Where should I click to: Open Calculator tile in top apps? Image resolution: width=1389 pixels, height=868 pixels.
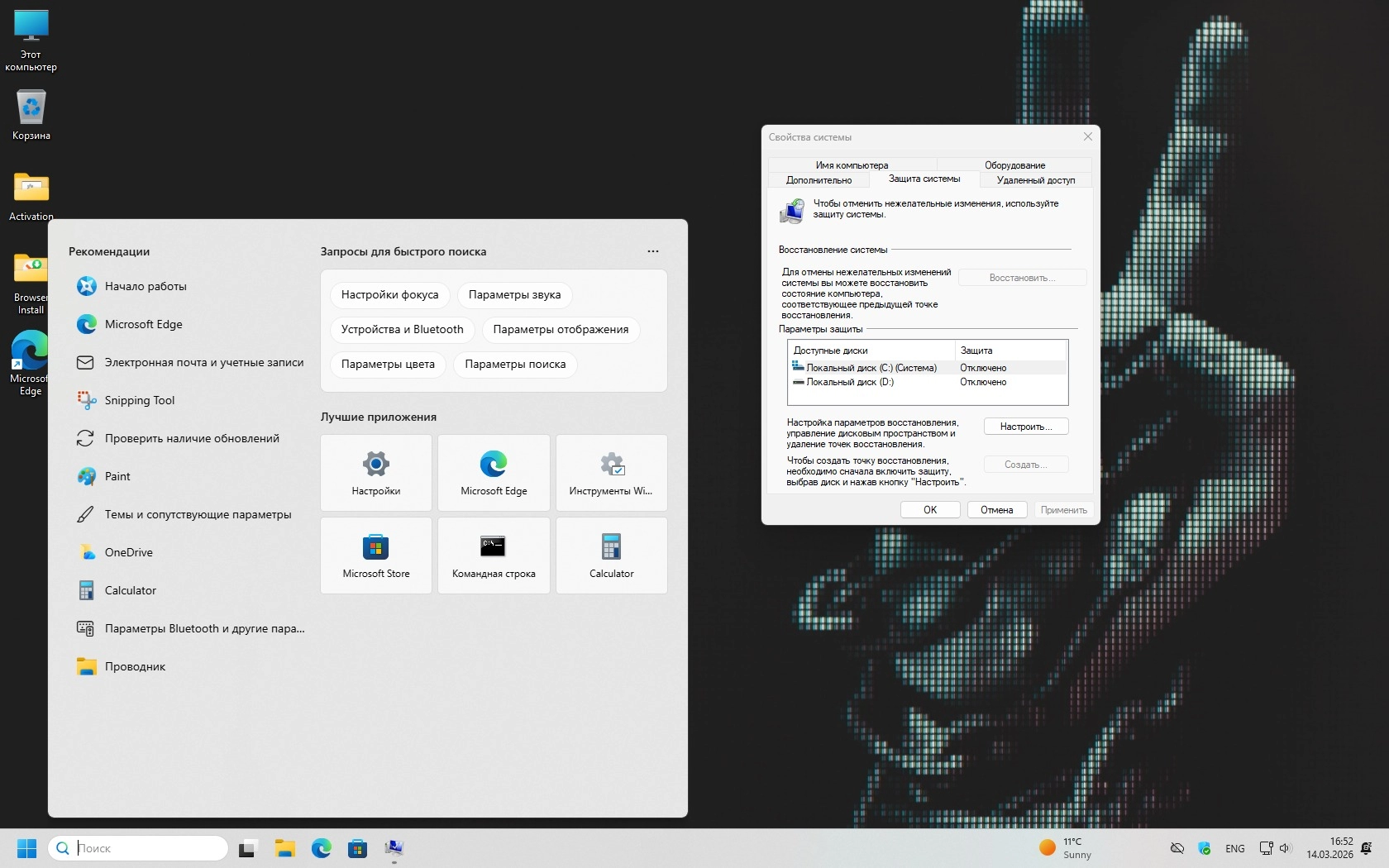pyautogui.click(x=611, y=556)
